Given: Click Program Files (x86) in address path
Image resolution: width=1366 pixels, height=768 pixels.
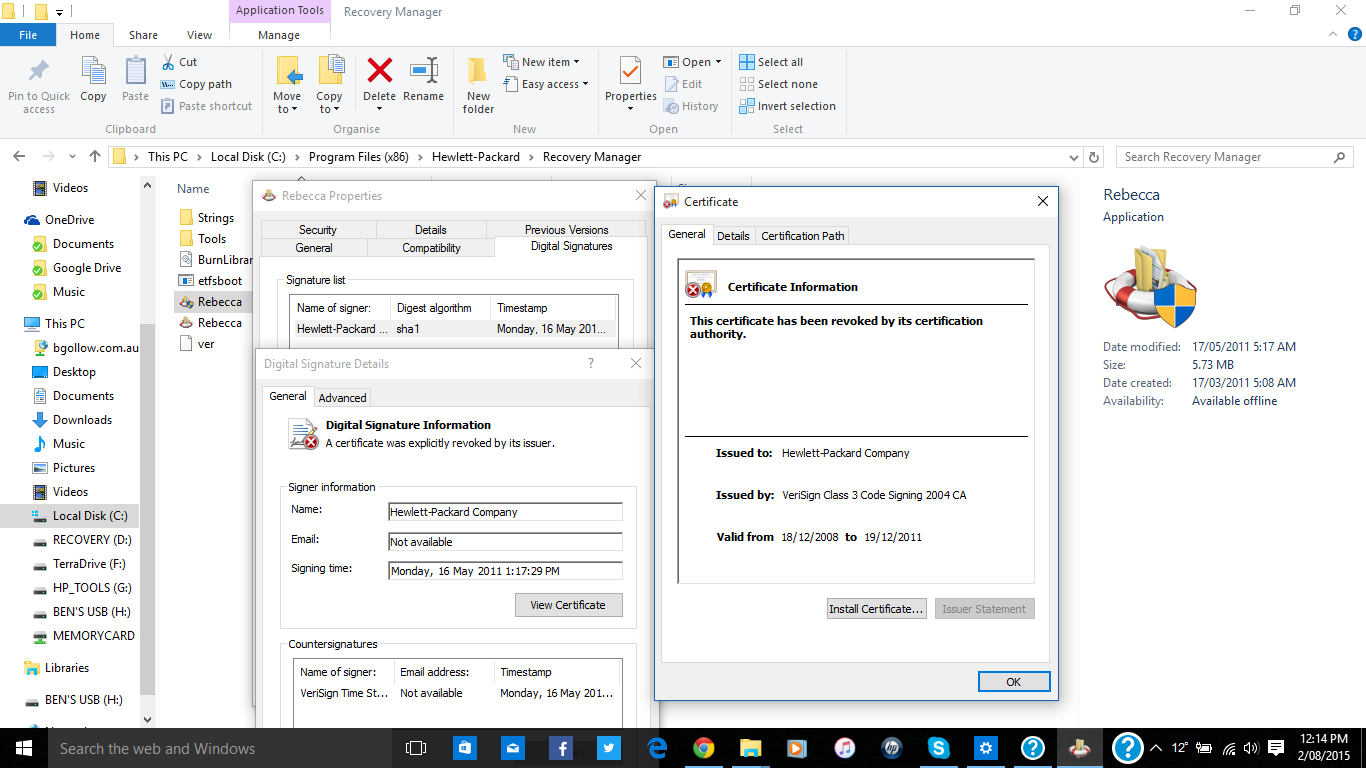Looking at the screenshot, I should [360, 157].
